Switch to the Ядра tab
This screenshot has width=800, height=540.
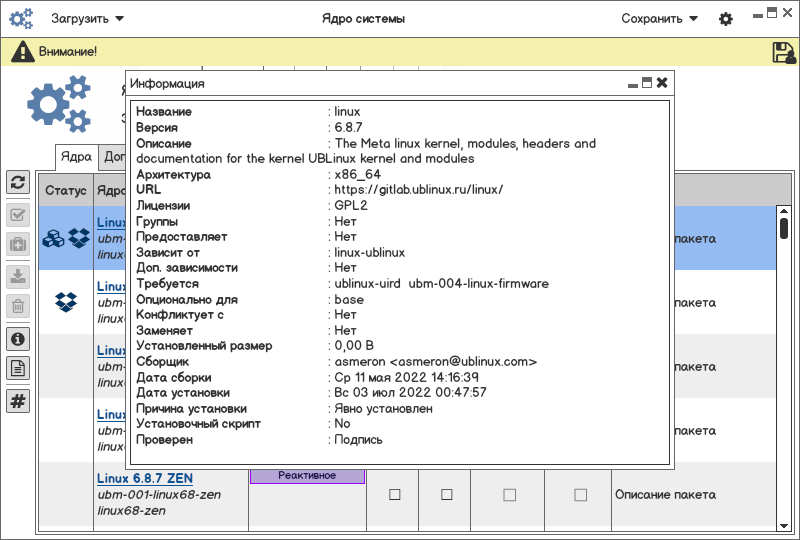[76, 156]
